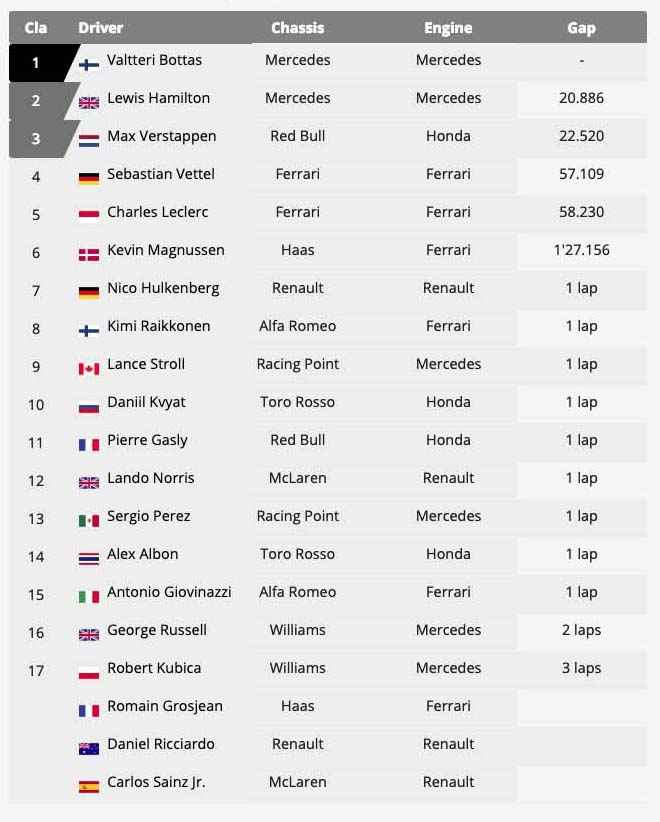Click the Australia flag beside Daniel Ricciardo

coord(89,749)
